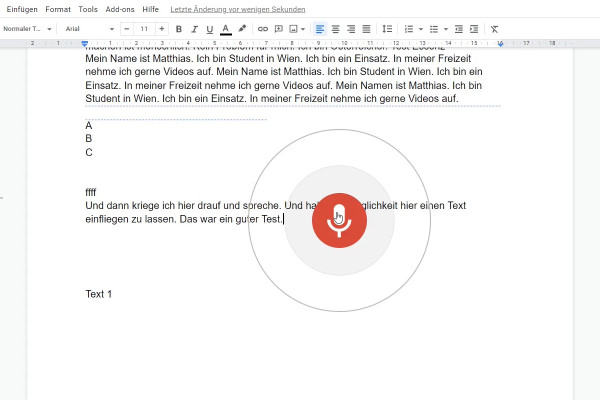Open the Add-ons menu

click(x=120, y=9)
